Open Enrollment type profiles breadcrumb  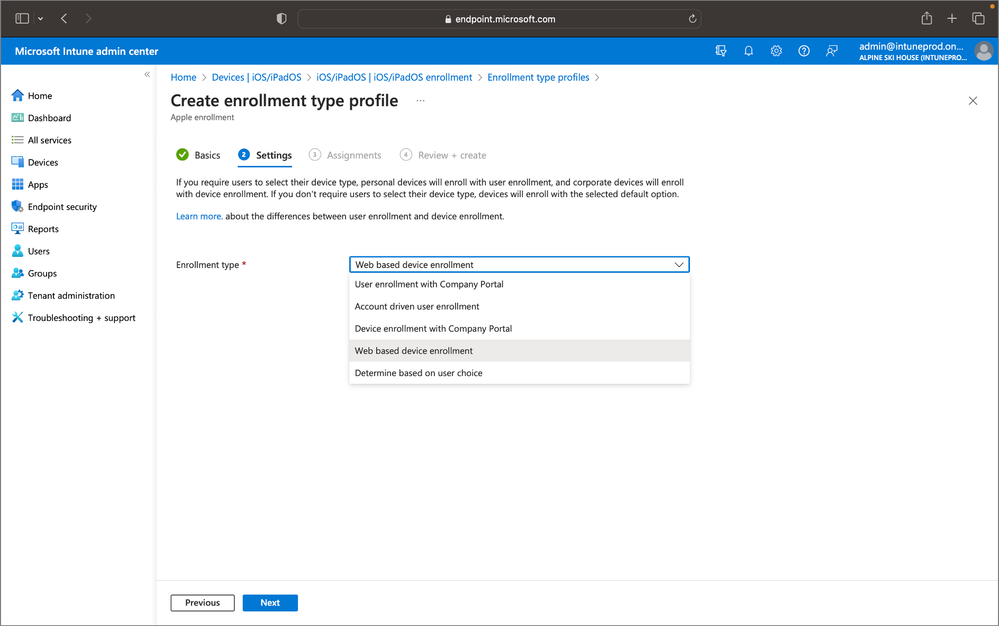coord(538,77)
